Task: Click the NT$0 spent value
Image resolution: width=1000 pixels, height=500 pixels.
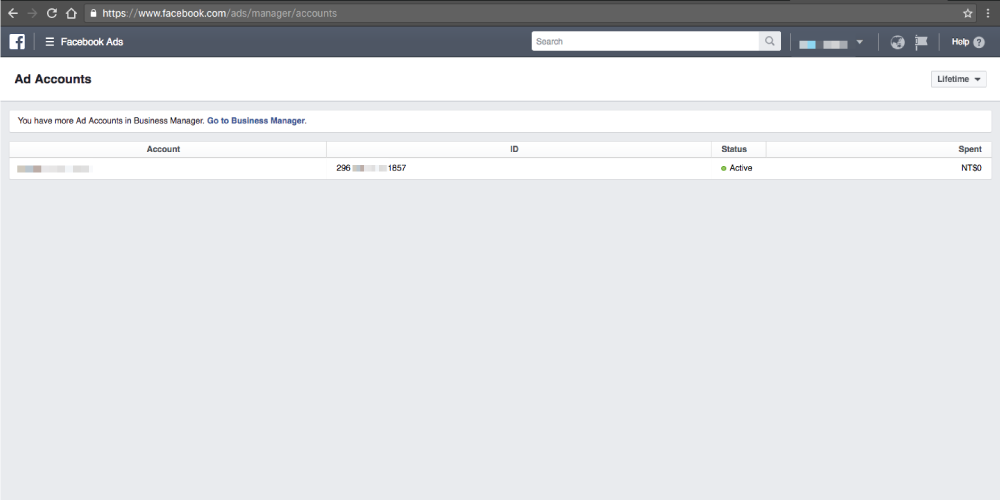Action: (971, 168)
